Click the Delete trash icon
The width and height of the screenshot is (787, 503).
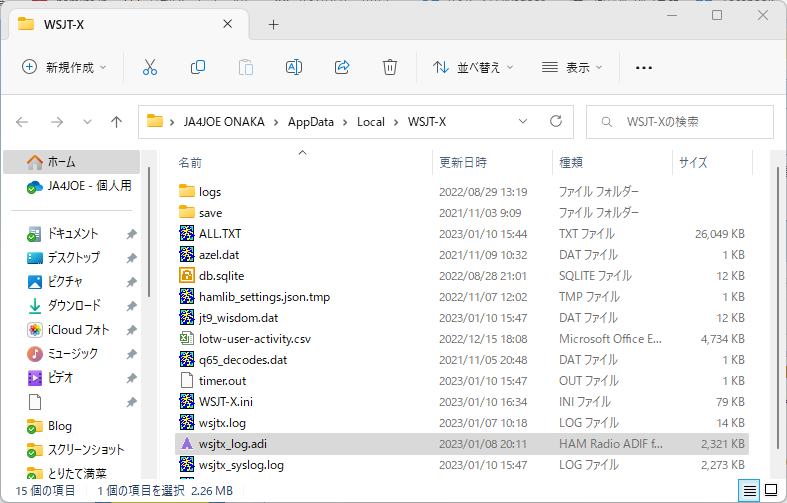click(x=389, y=67)
